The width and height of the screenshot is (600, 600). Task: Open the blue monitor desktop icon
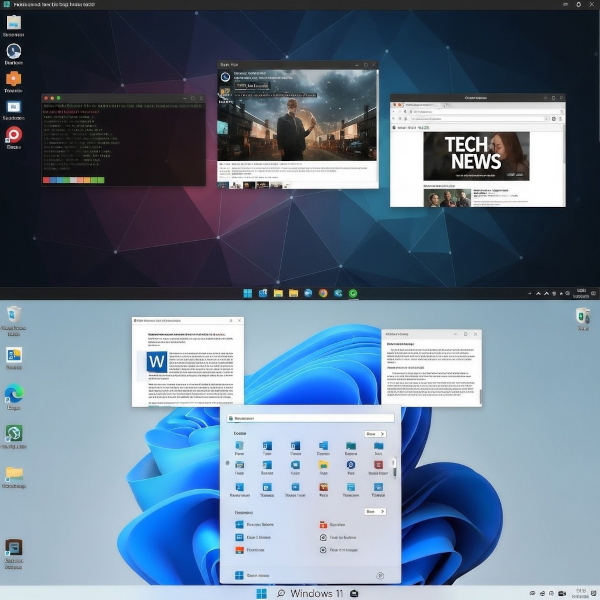pyautogui.click(x=14, y=107)
